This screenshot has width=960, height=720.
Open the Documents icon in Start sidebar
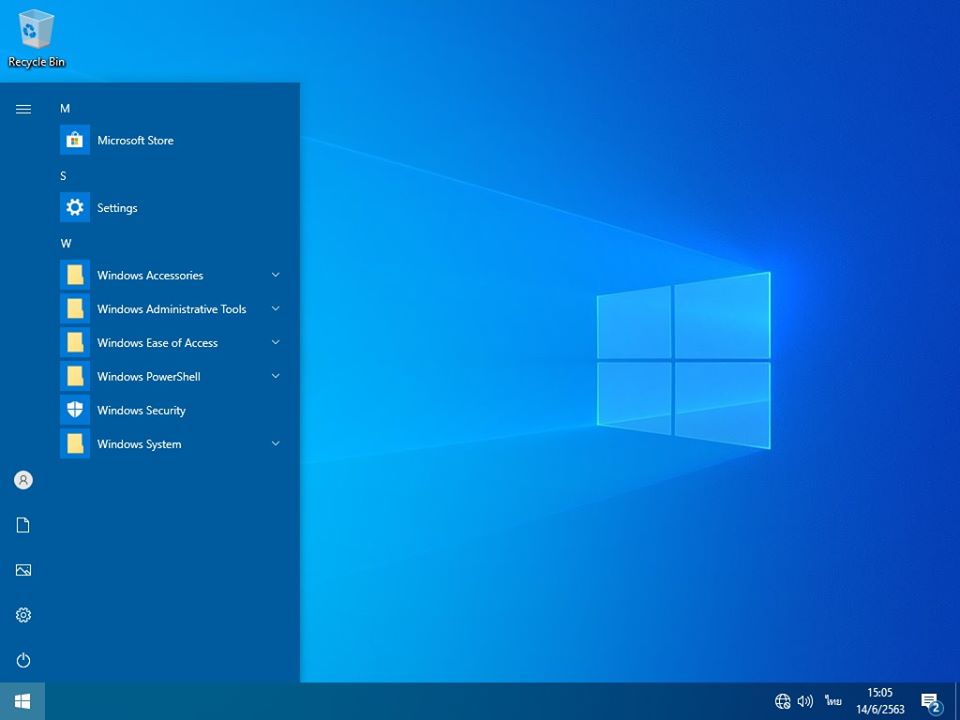[x=23, y=525]
